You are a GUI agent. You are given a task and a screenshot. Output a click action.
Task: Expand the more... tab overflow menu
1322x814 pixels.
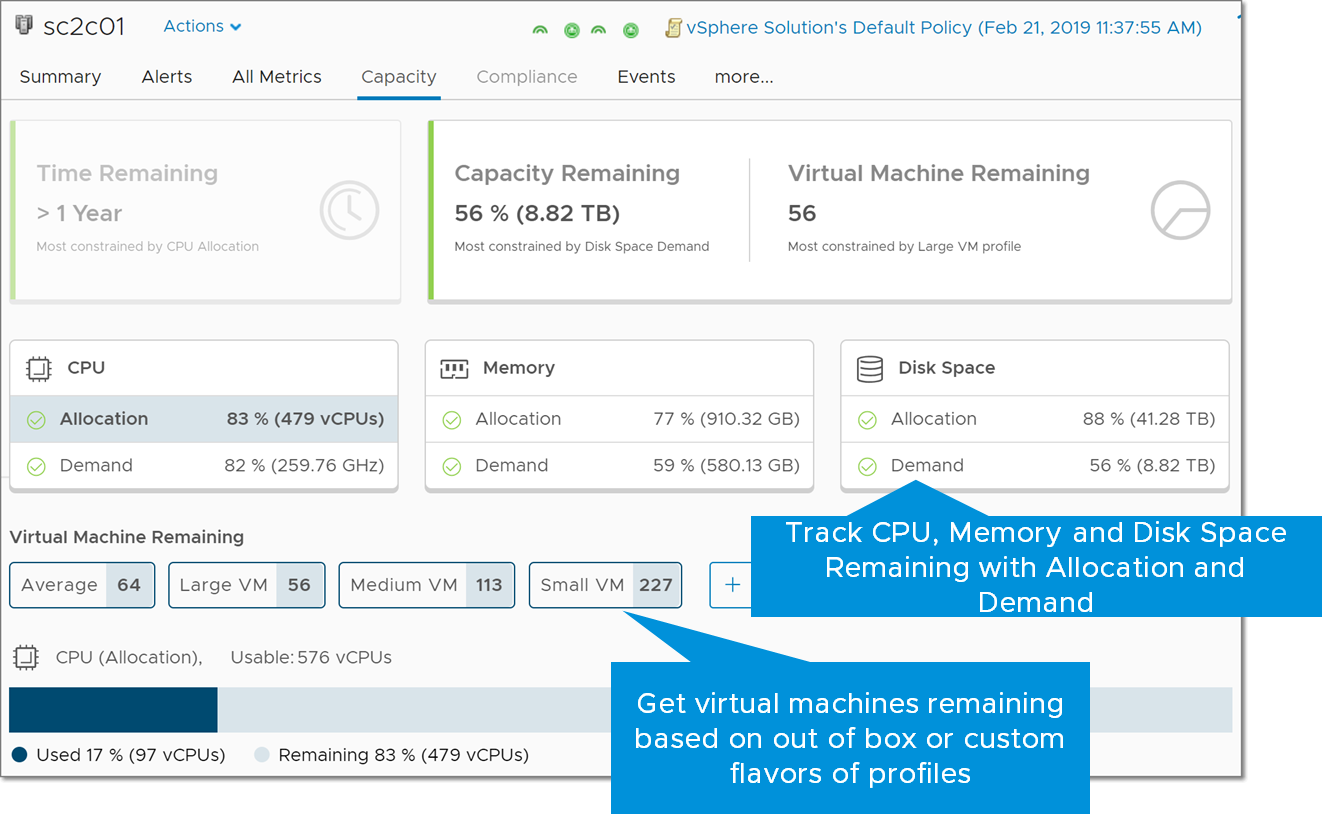(744, 77)
